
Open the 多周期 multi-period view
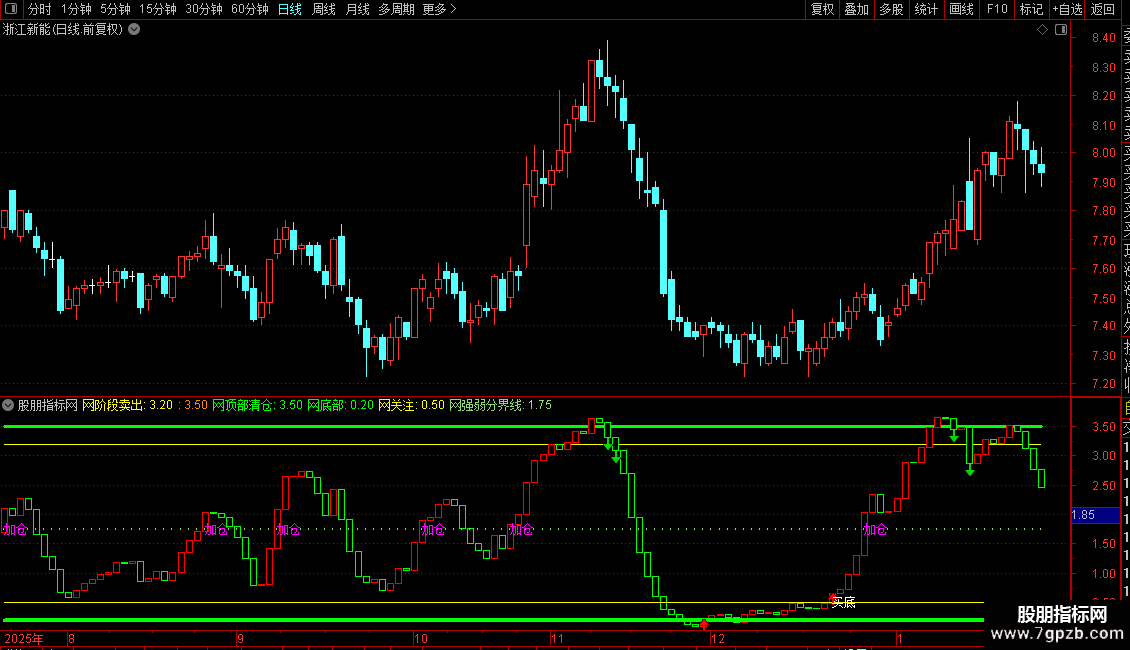[396, 9]
